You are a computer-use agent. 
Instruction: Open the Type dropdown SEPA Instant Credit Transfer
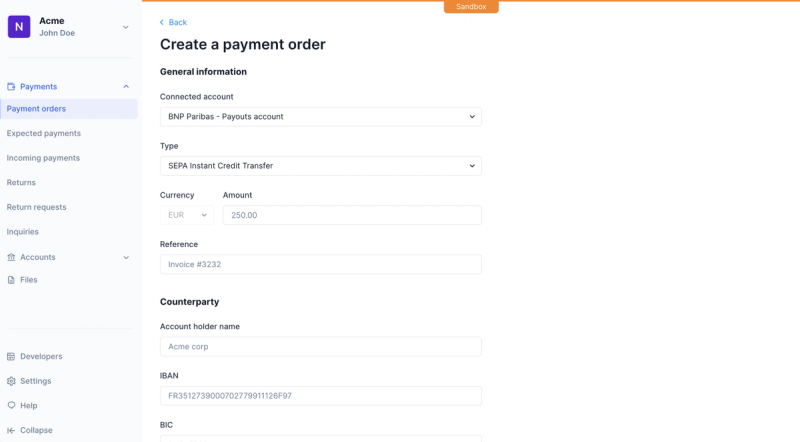pyautogui.click(x=321, y=166)
